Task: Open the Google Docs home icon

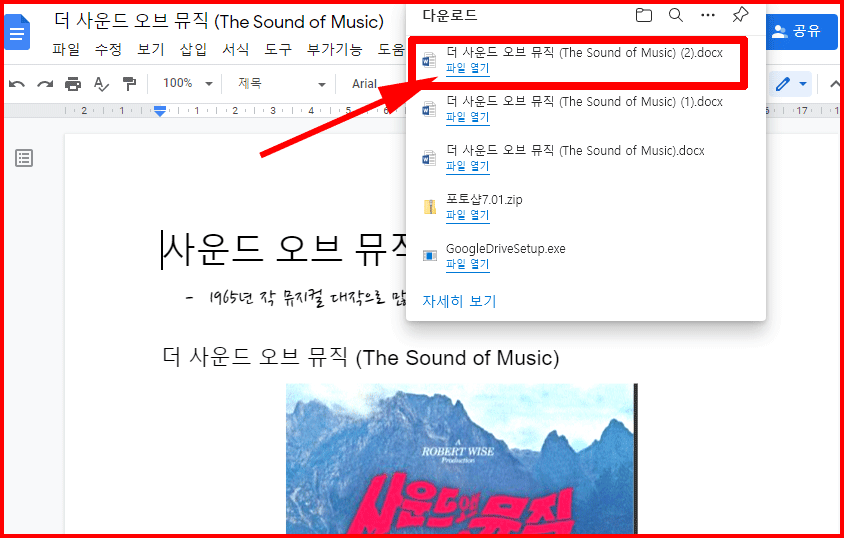Action: click(x=17, y=33)
